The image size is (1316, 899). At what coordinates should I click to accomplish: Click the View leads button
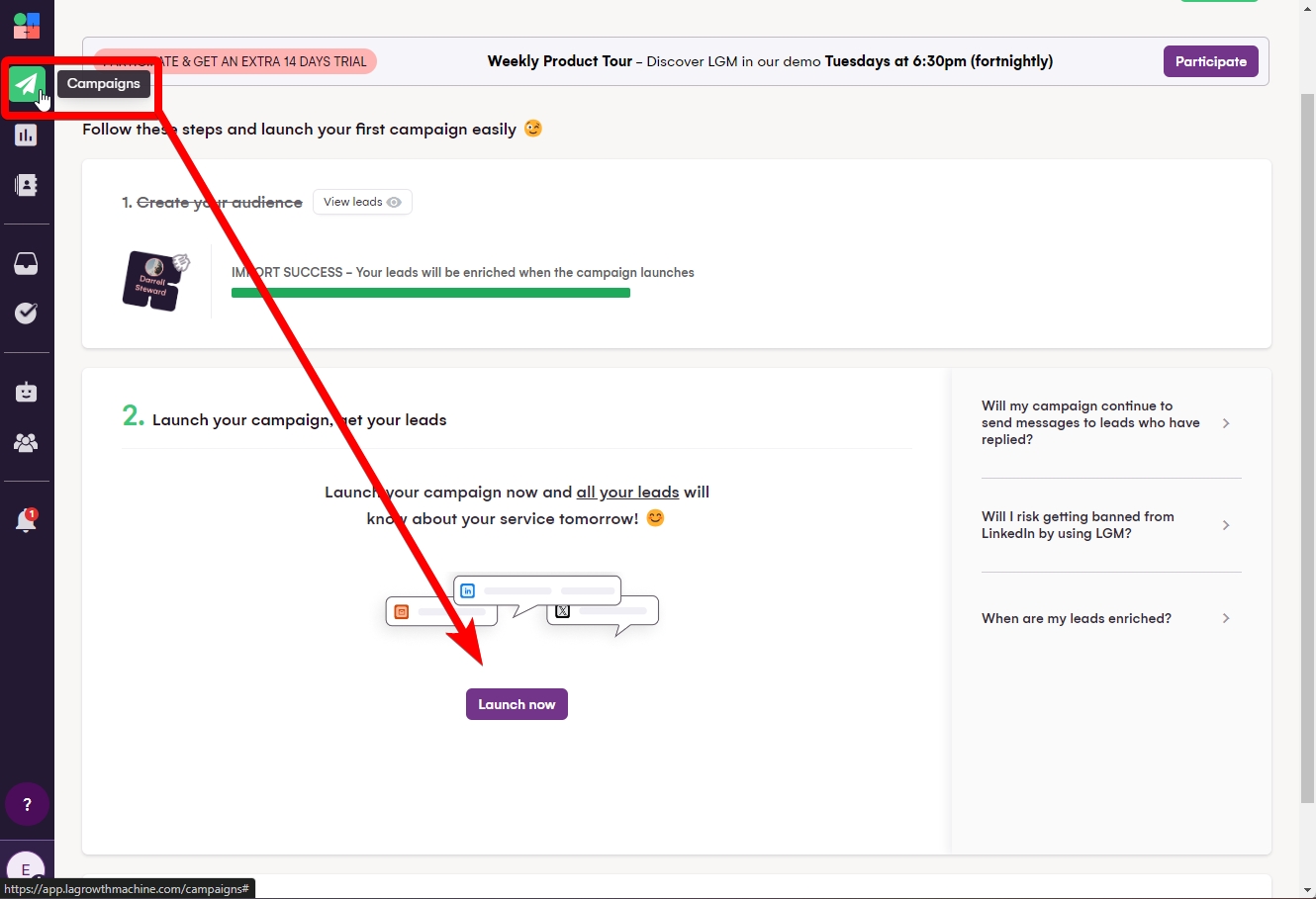(x=362, y=202)
